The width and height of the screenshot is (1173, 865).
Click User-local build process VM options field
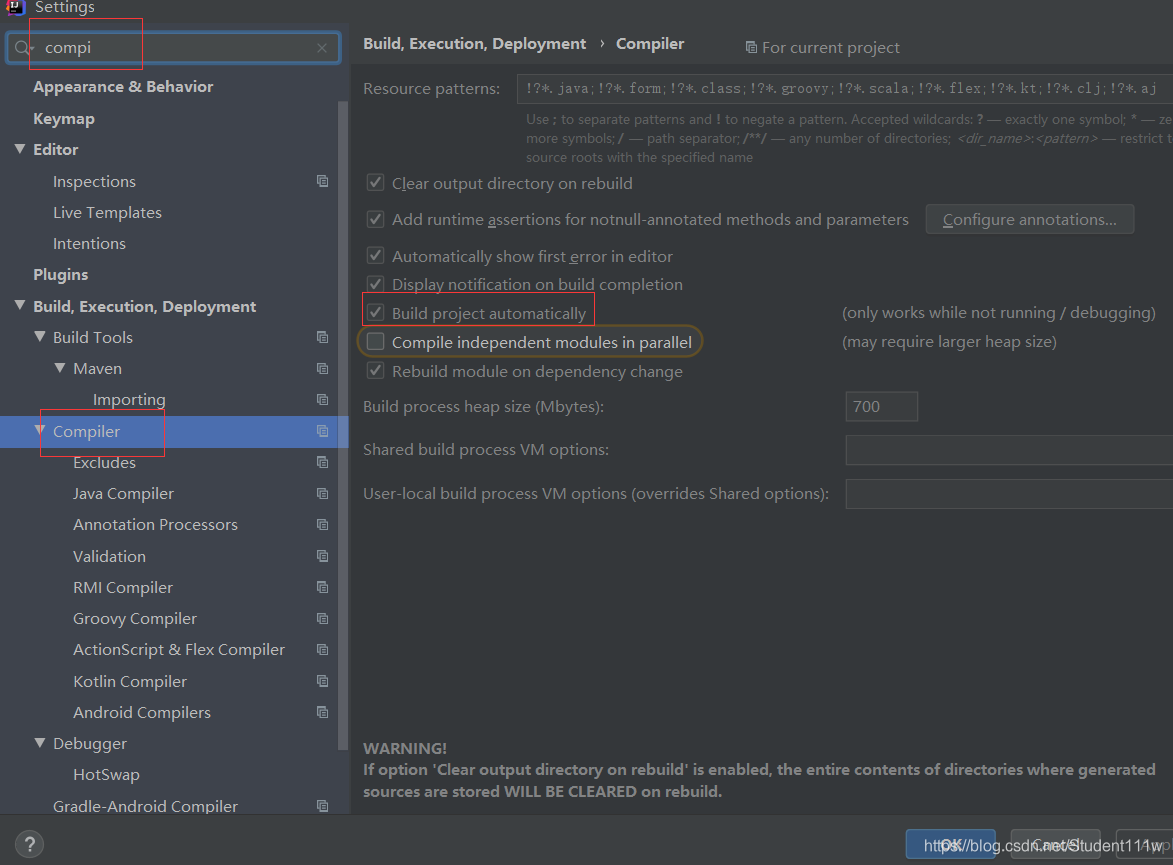point(1009,494)
